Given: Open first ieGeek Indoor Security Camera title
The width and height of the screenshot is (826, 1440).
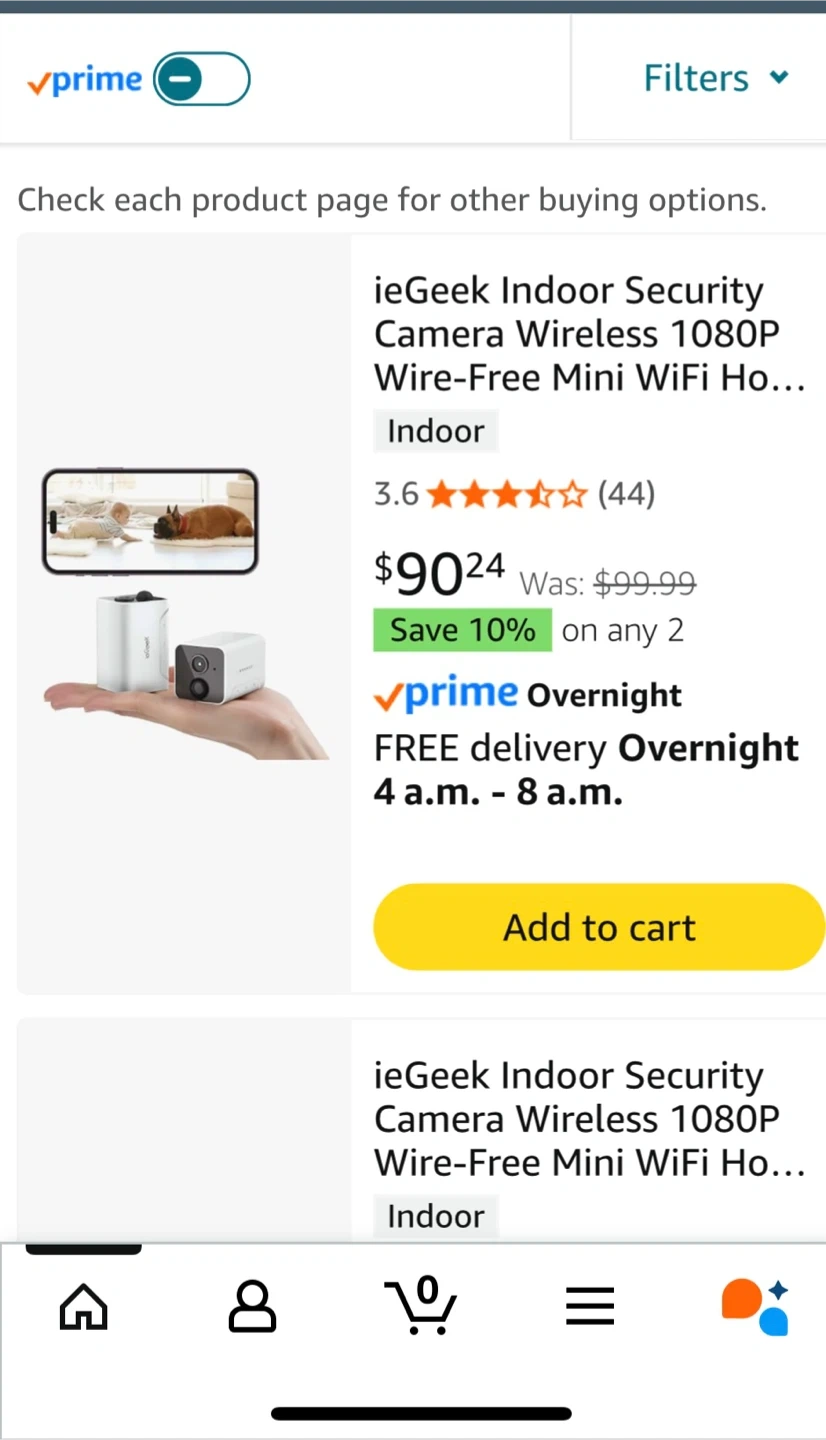Looking at the screenshot, I should 589,334.
